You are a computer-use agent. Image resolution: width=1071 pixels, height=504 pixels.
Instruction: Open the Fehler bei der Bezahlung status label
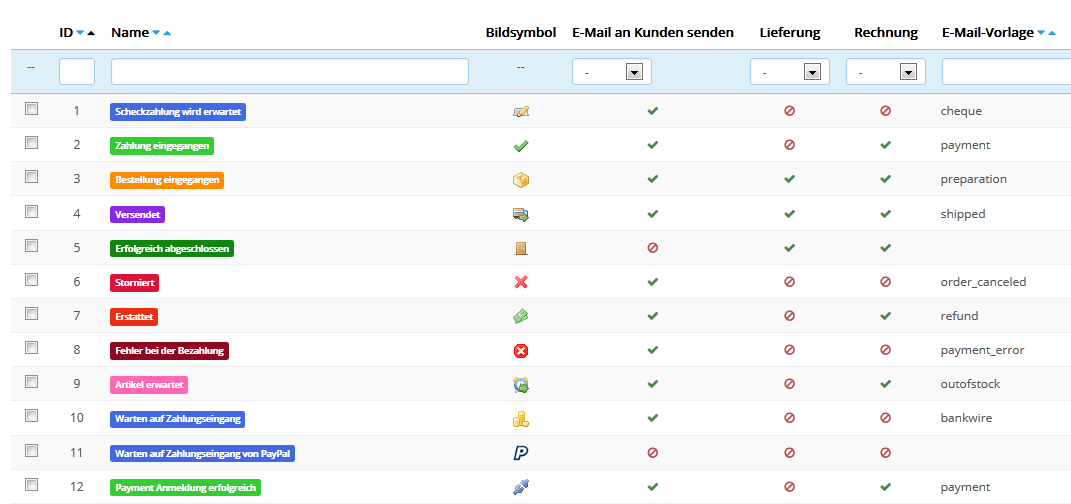tap(169, 351)
